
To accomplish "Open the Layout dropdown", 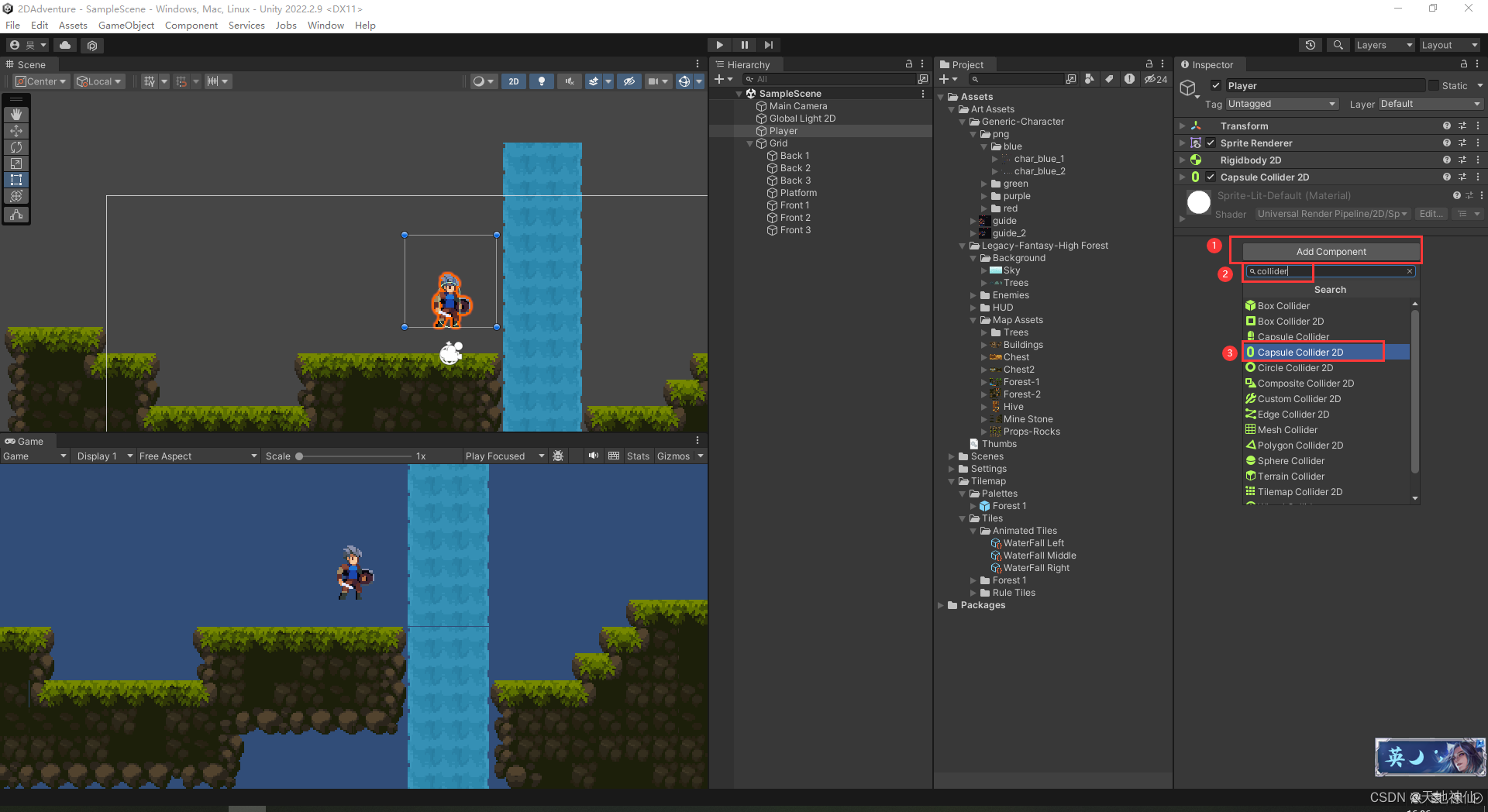I will (1450, 45).
